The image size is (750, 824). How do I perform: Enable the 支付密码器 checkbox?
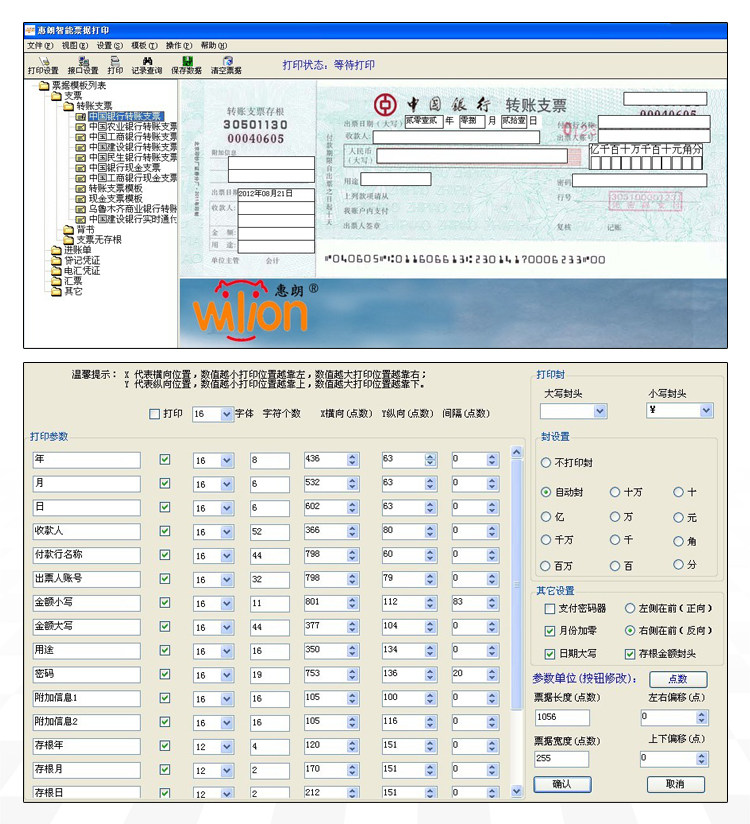pyautogui.click(x=550, y=609)
